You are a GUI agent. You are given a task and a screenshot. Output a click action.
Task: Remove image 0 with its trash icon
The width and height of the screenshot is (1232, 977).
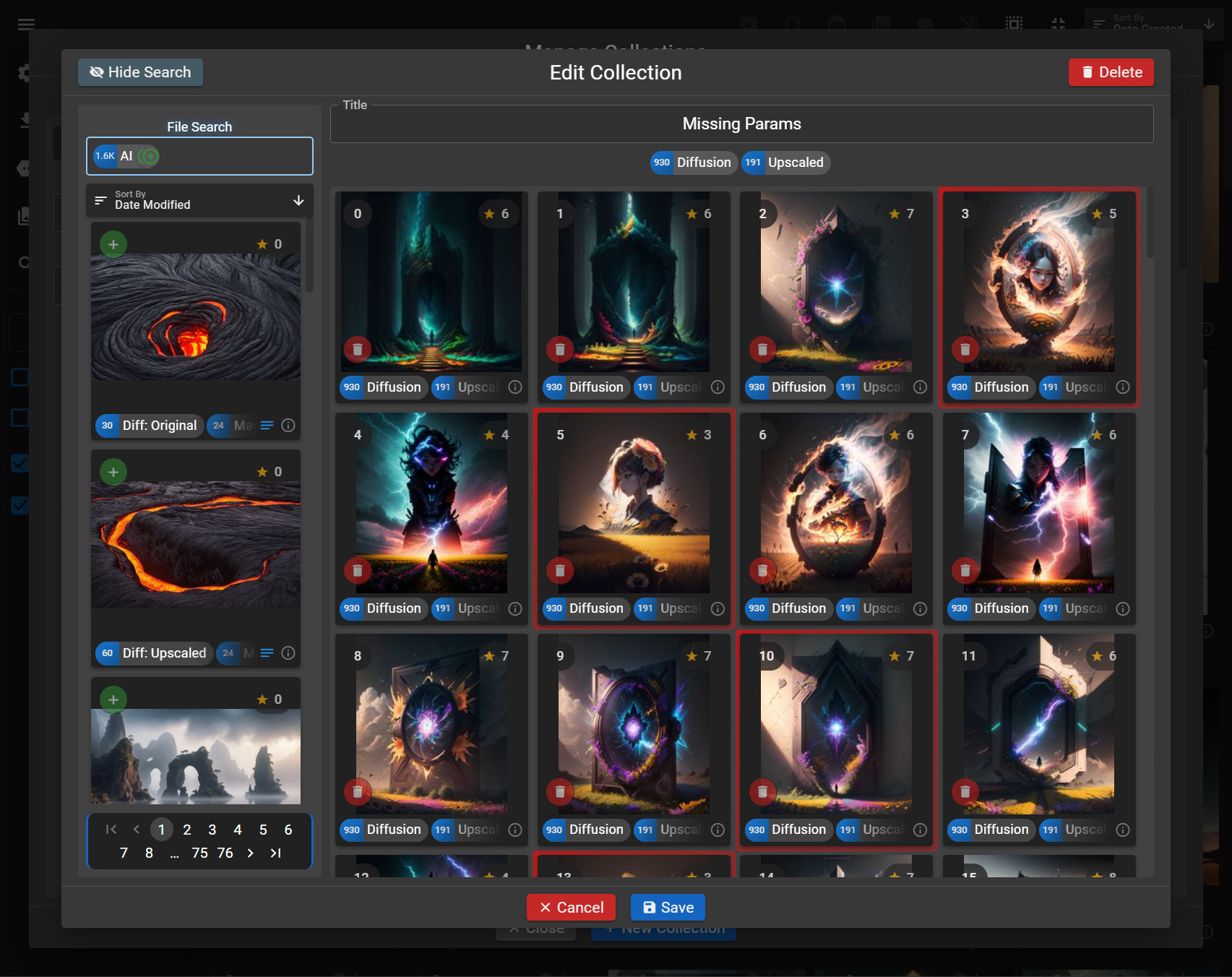(x=357, y=349)
